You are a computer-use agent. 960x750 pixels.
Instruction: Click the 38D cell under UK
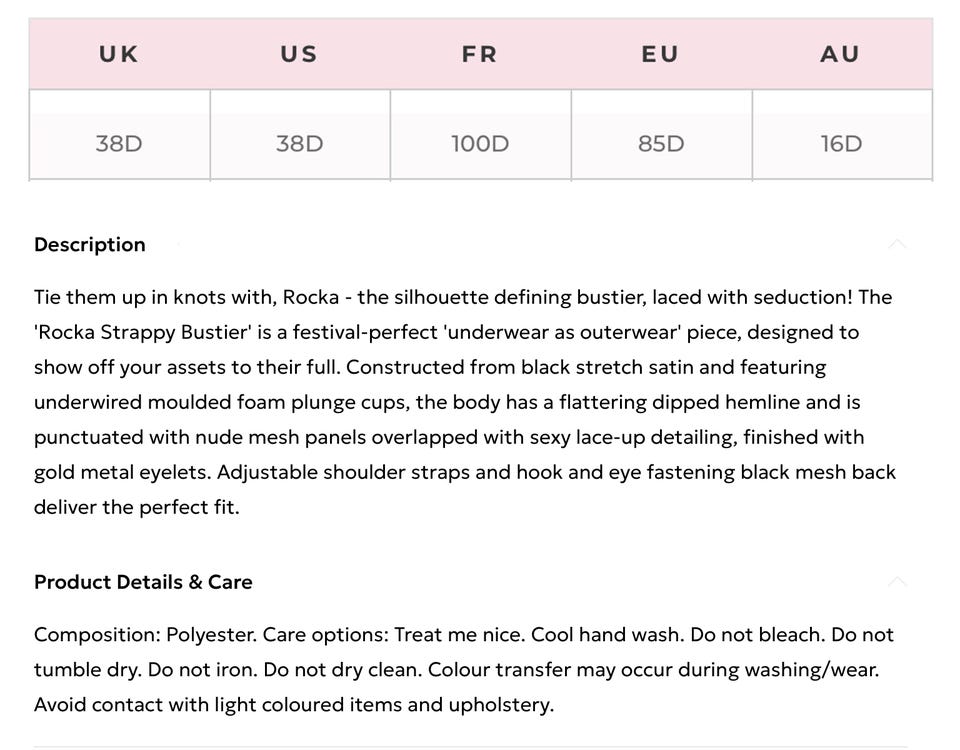click(x=119, y=144)
